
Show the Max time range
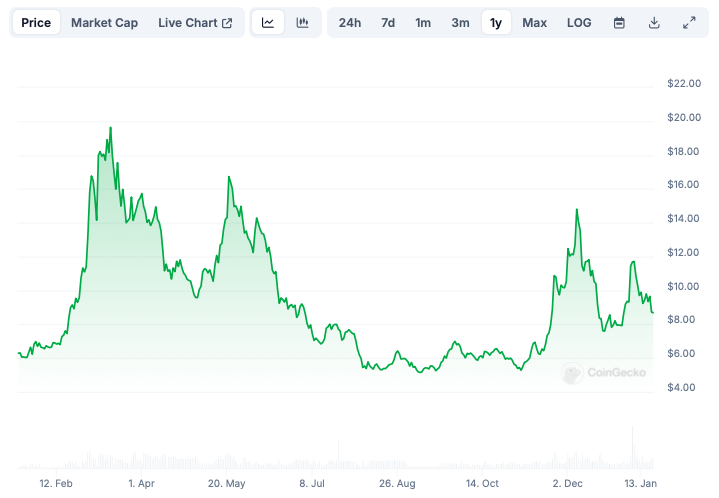[535, 23]
